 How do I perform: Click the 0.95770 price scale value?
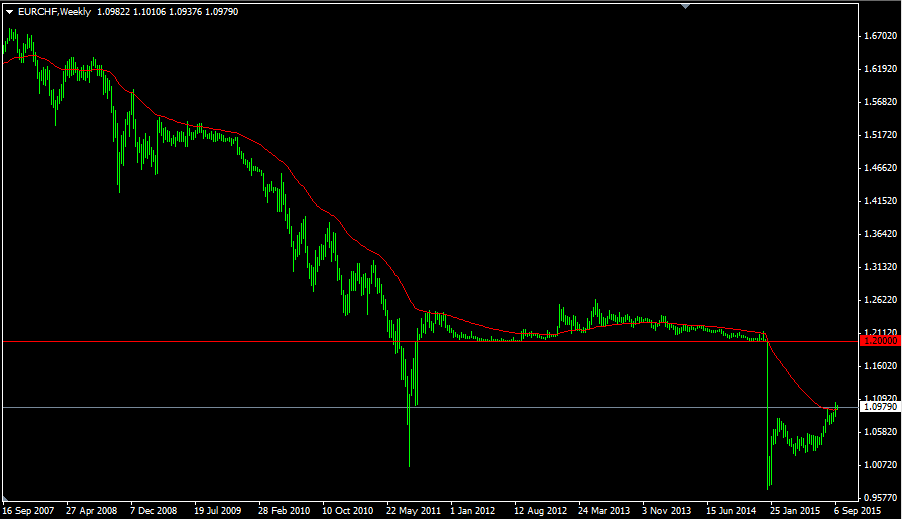881,498
